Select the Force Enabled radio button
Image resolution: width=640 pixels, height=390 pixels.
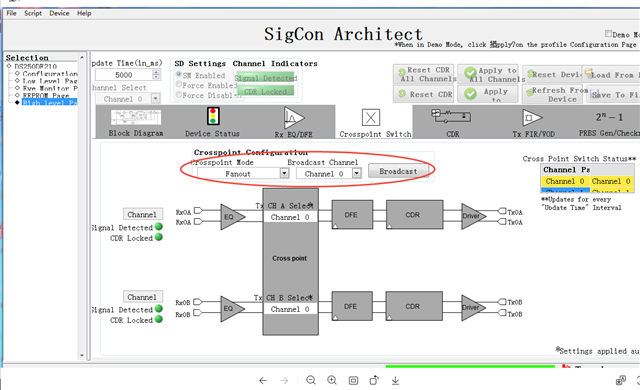pos(178,84)
